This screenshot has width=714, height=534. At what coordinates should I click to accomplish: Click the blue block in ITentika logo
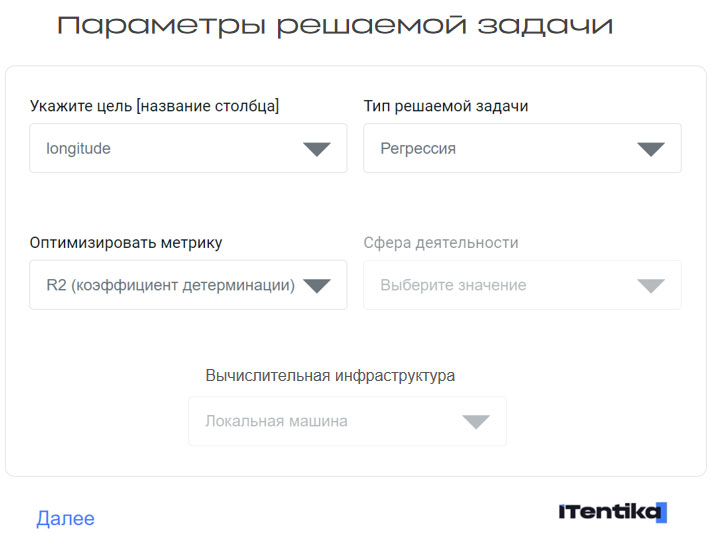pos(662,513)
